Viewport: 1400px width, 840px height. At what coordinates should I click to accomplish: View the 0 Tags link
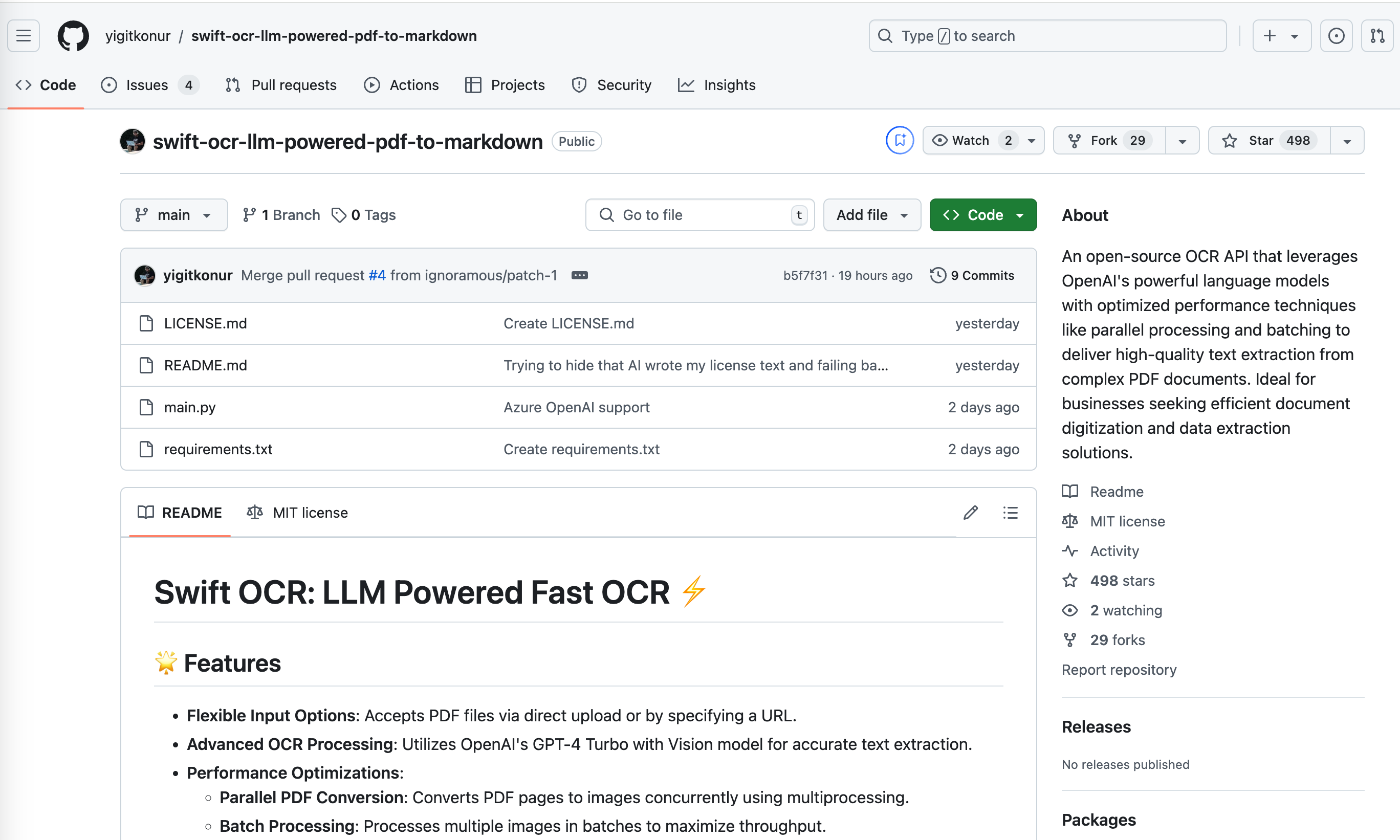point(363,214)
